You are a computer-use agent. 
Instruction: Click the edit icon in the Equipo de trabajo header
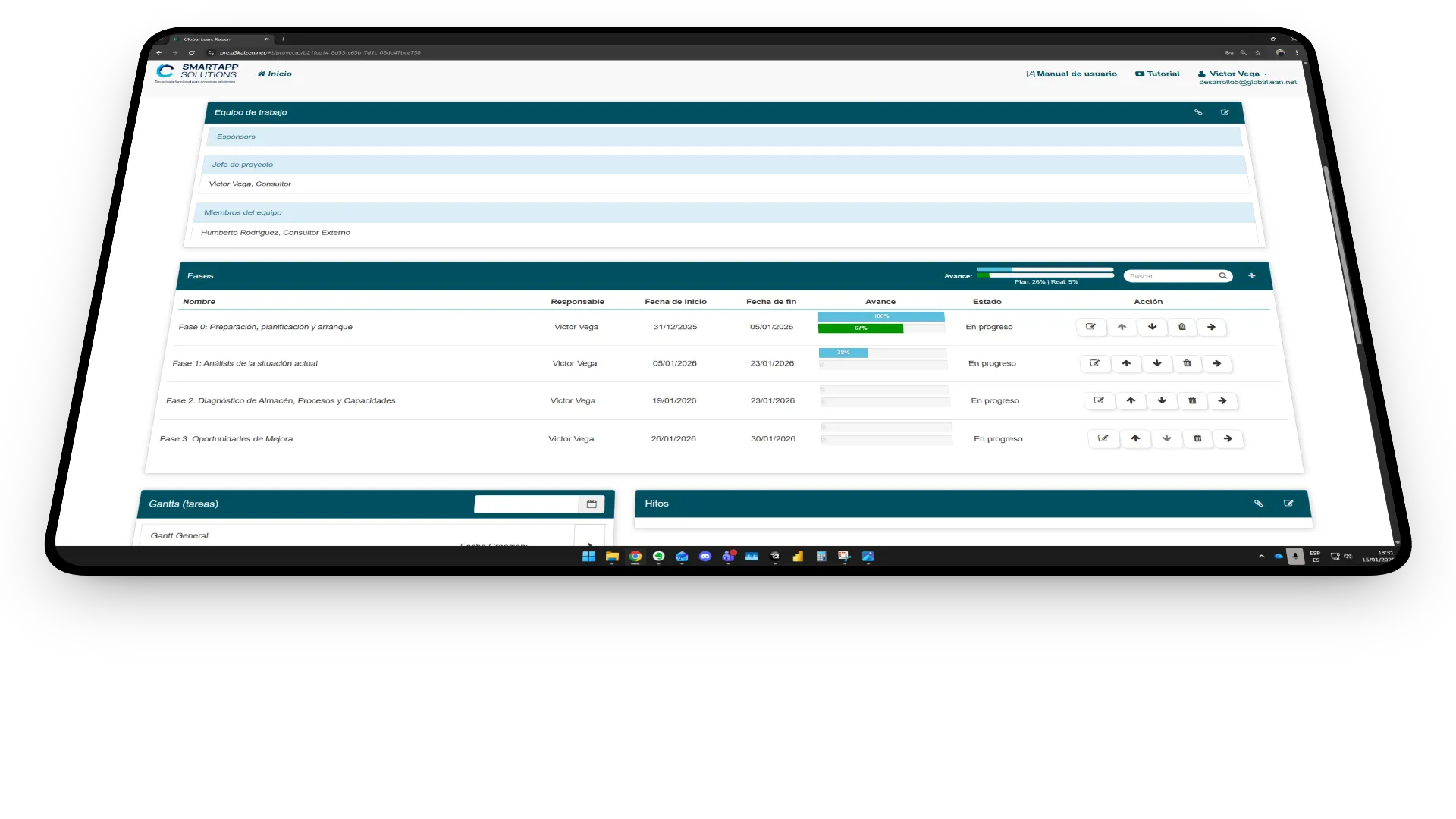pos(1225,112)
